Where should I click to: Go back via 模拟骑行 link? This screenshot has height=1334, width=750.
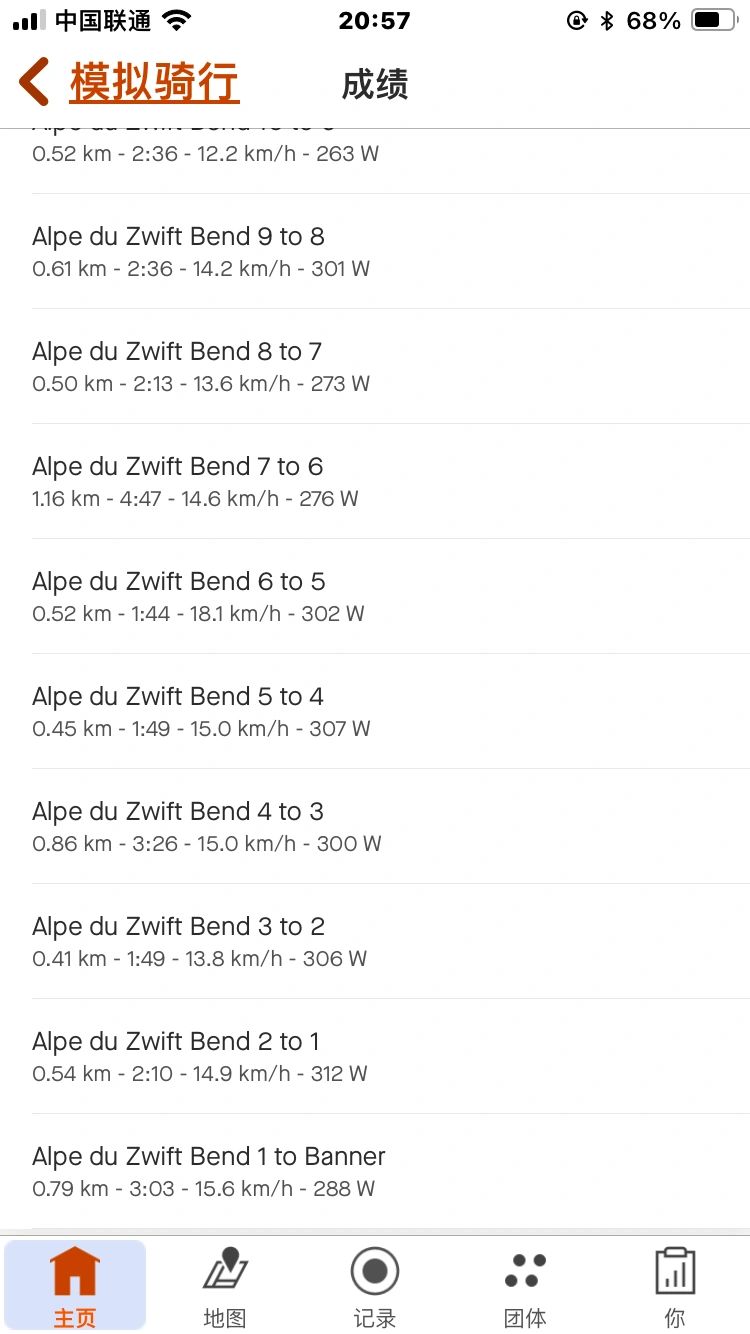click(154, 82)
